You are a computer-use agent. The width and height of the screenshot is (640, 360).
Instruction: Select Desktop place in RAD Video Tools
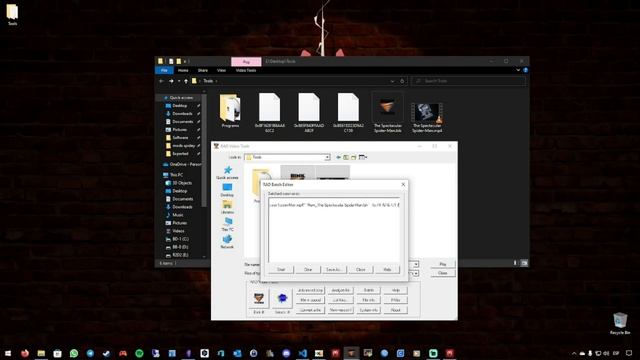[x=227, y=190]
